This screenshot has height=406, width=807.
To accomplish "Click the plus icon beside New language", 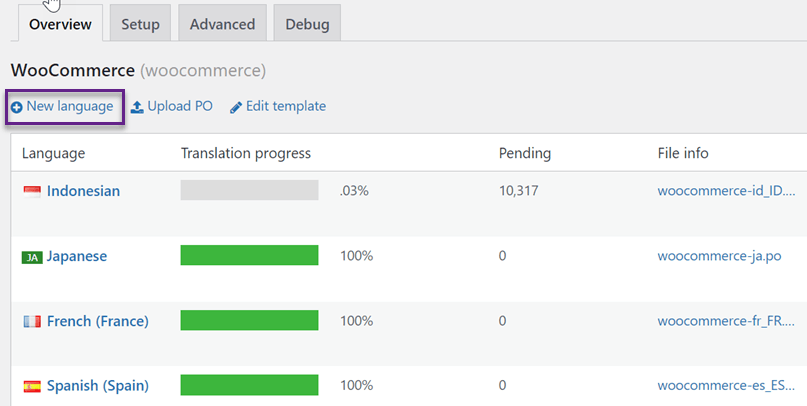I will pyautogui.click(x=17, y=108).
